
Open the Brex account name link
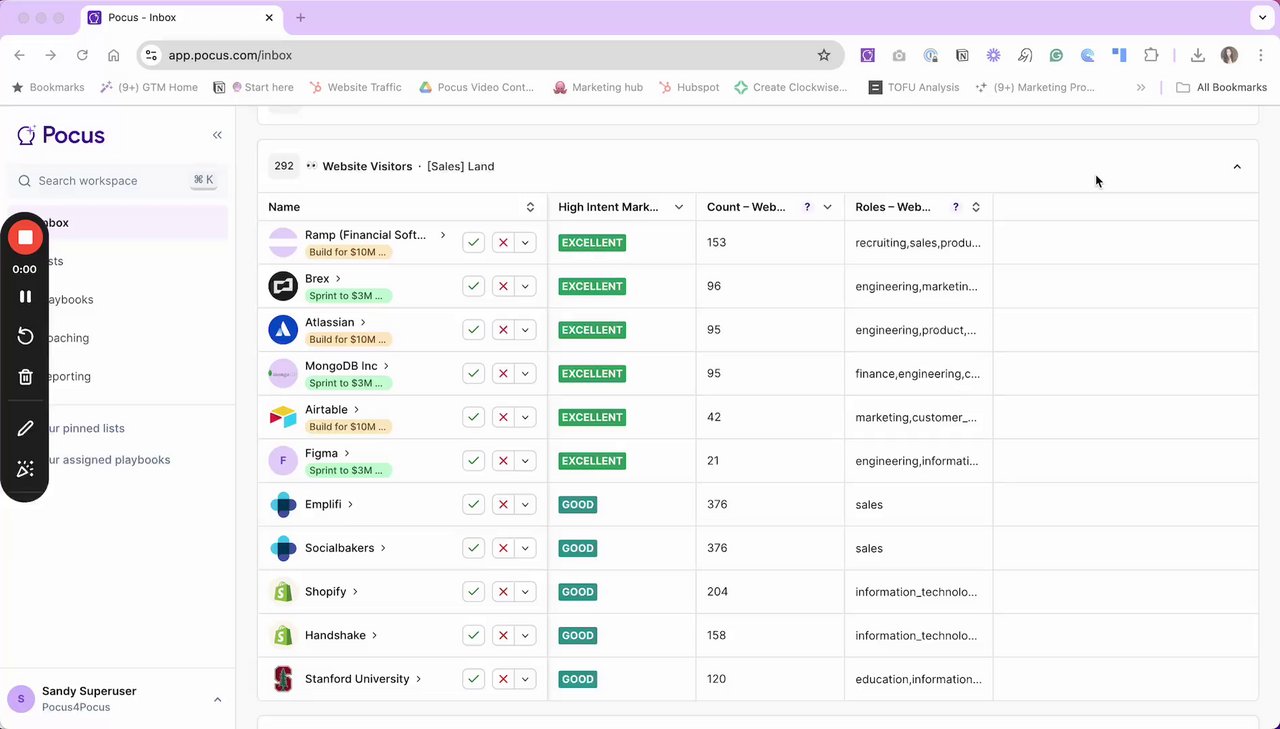click(317, 279)
